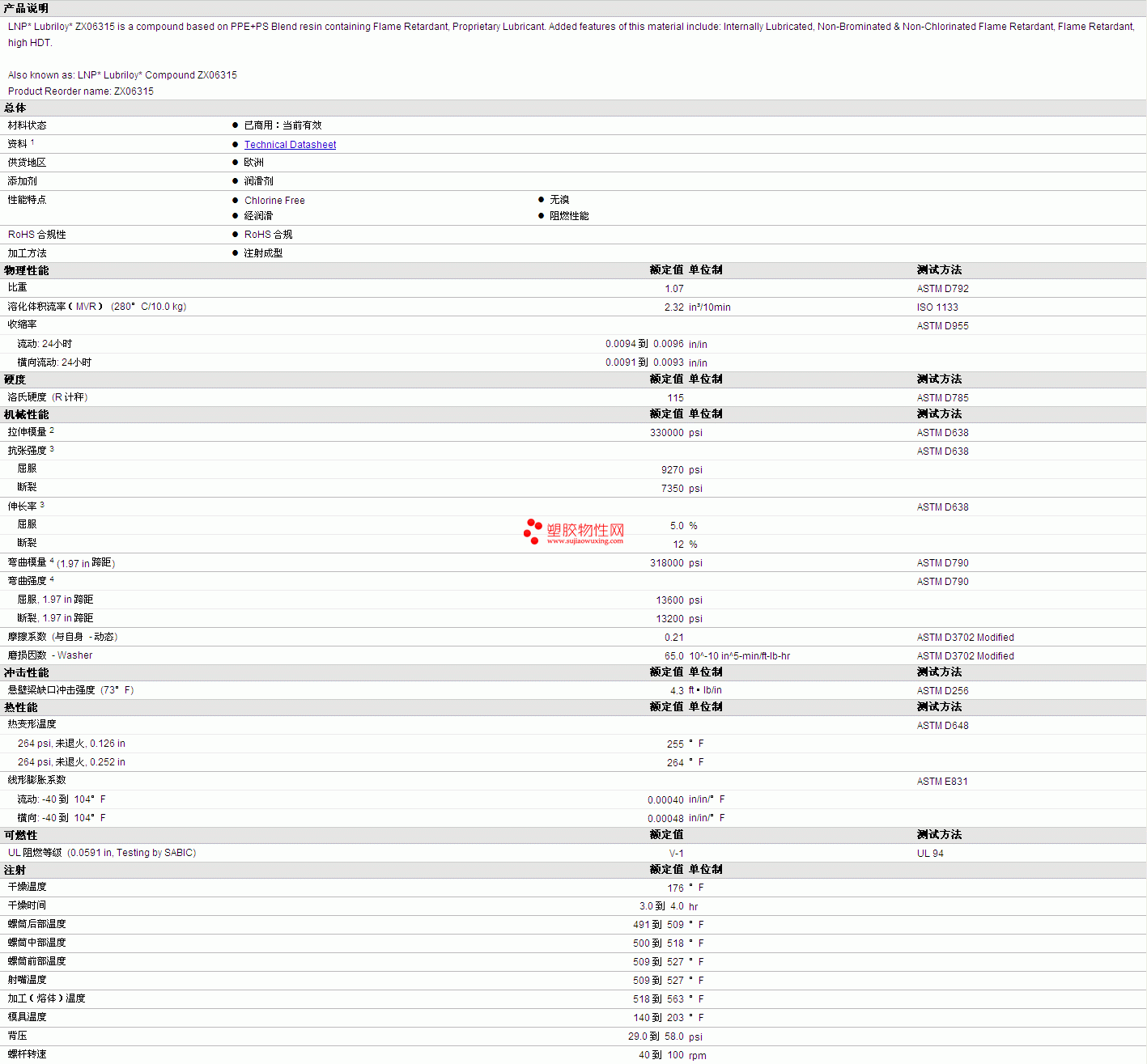Image resolution: width=1147 pixels, height=1064 pixels.
Task: Click the 注射成型 processing method
Action: (x=264, y=253)
